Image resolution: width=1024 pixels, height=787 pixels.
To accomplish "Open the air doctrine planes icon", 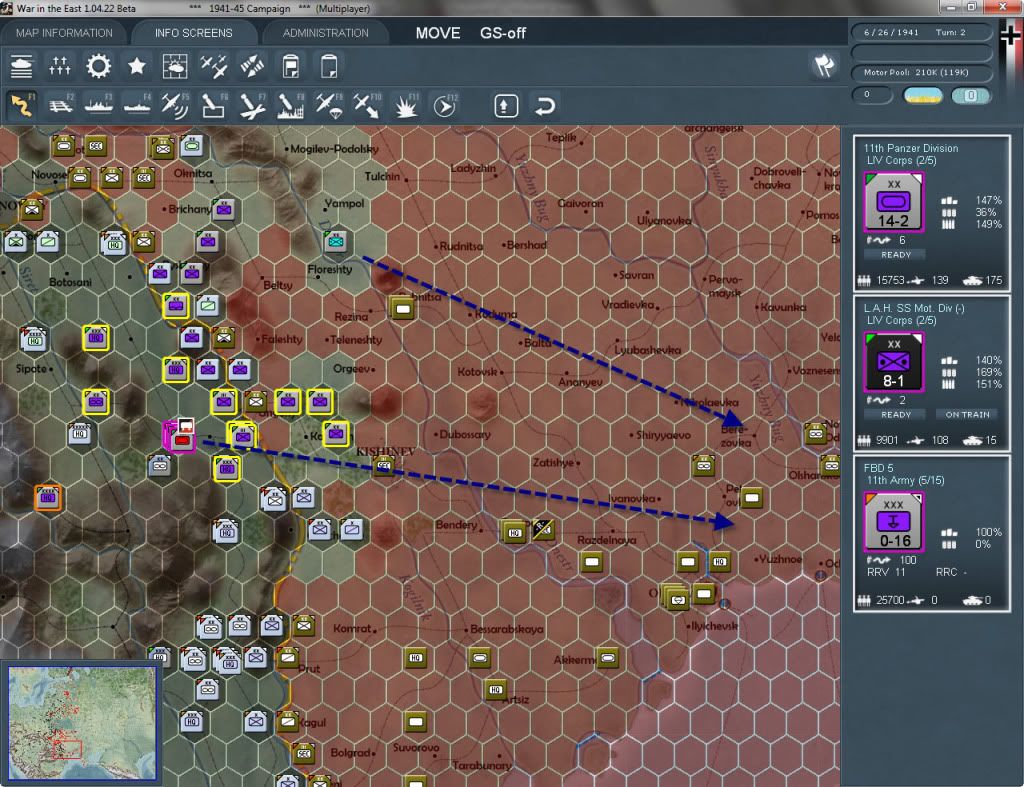I will (214, 67).
